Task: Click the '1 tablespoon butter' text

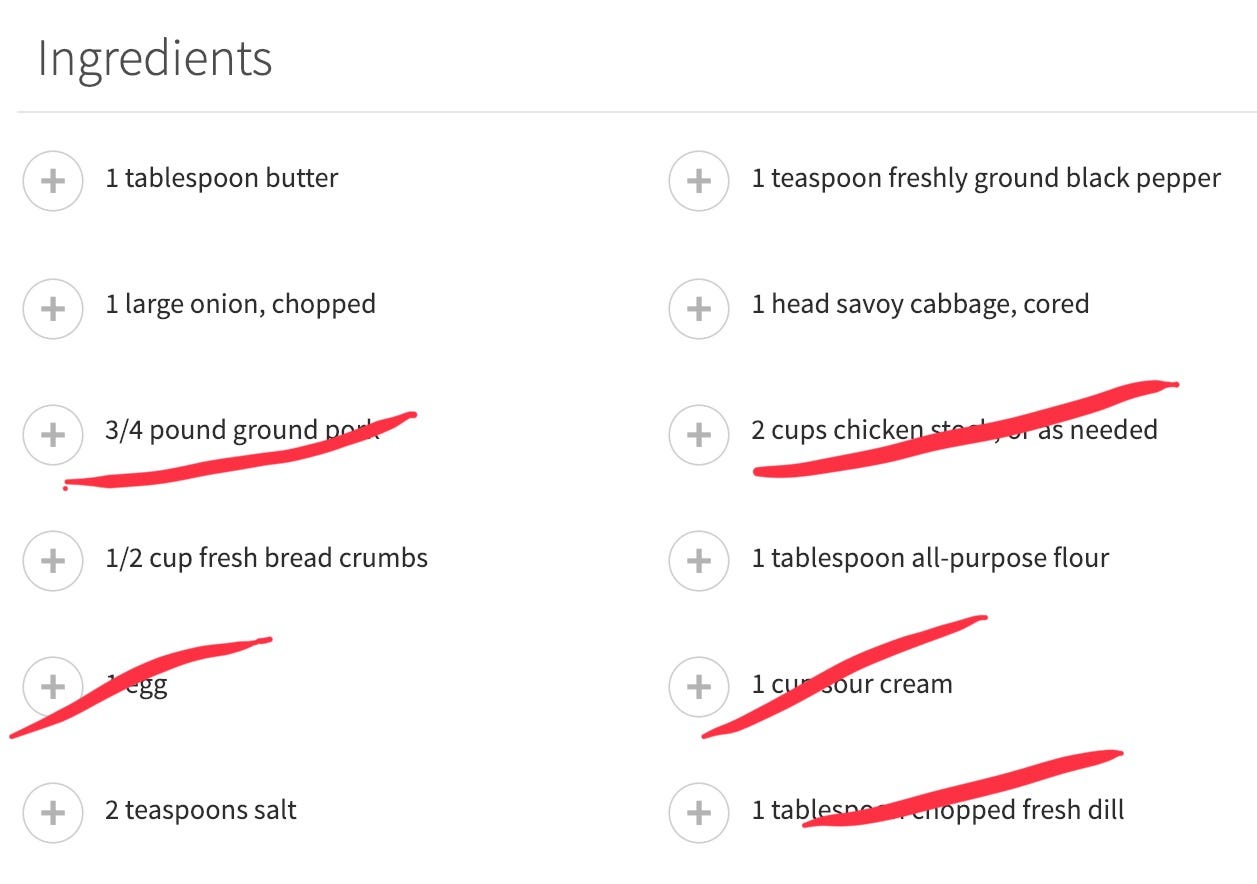Action: tap(222, 179)
